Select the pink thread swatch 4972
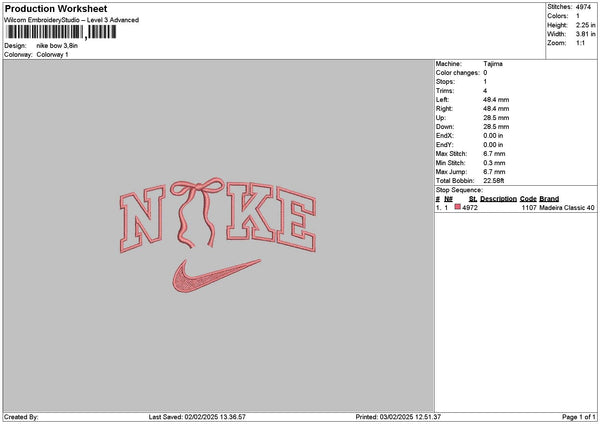600x424 pixels. tap(457, 207)
